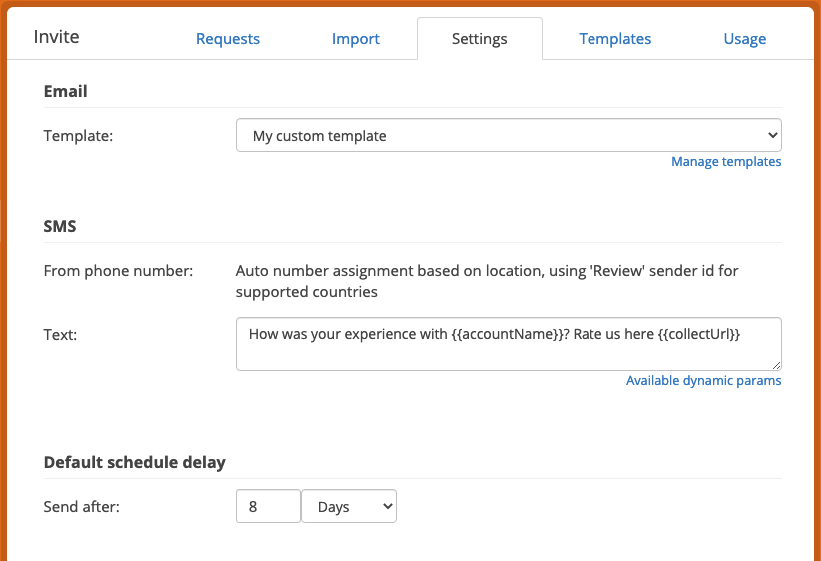The width and height of the screenshot is (821, 561).
Task: Click the SMS section heading
Action: coord(60,226)
